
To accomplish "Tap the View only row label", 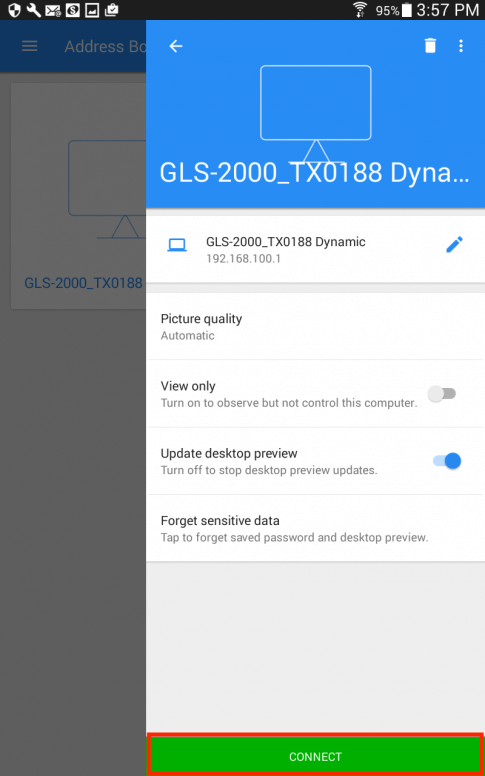I will [188, 386].
